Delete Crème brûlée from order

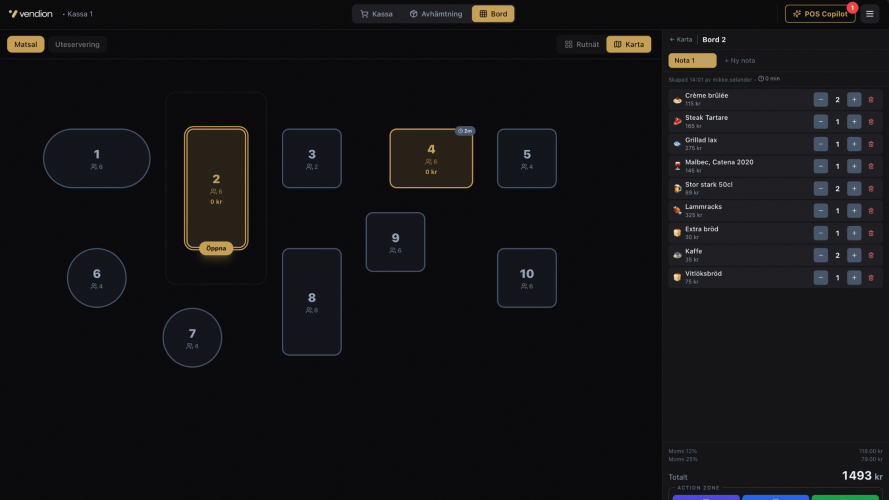pyautogui.click(x=871, y=99)
